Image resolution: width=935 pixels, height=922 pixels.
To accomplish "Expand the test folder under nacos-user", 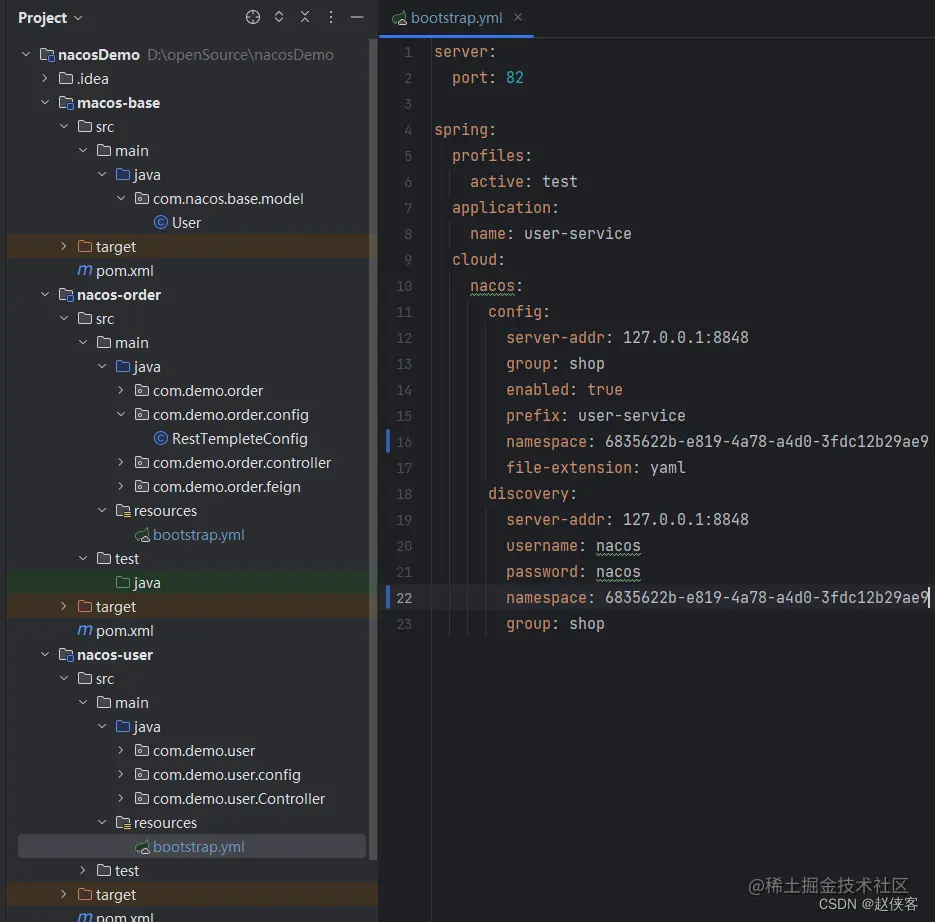I will 83,870.
